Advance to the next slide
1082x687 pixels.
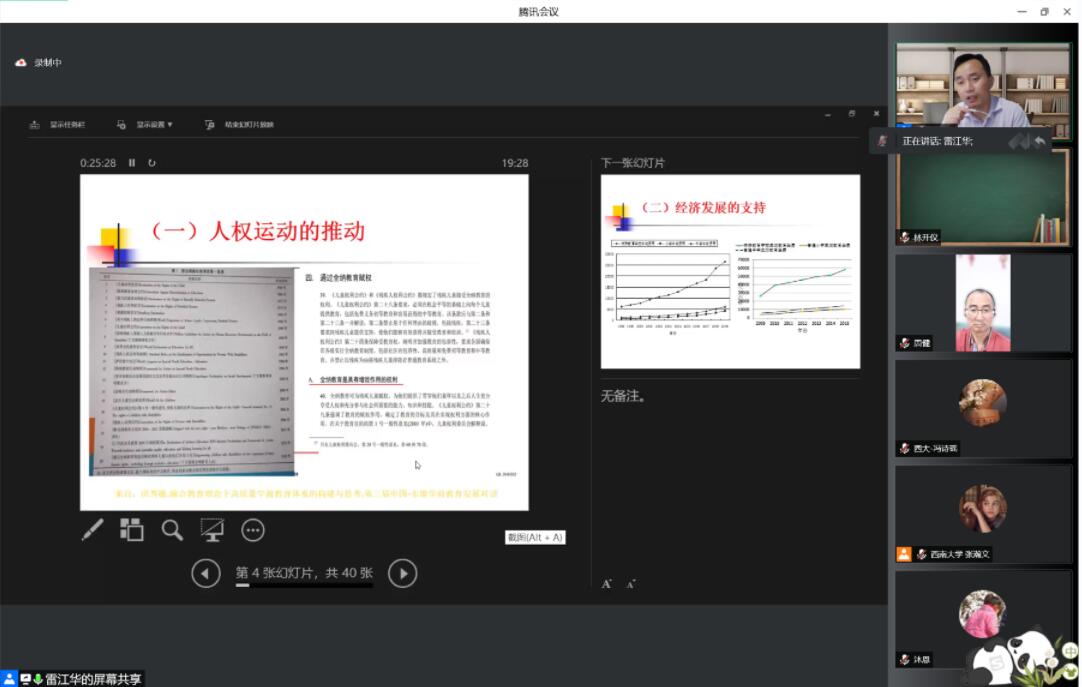(402, 573)
